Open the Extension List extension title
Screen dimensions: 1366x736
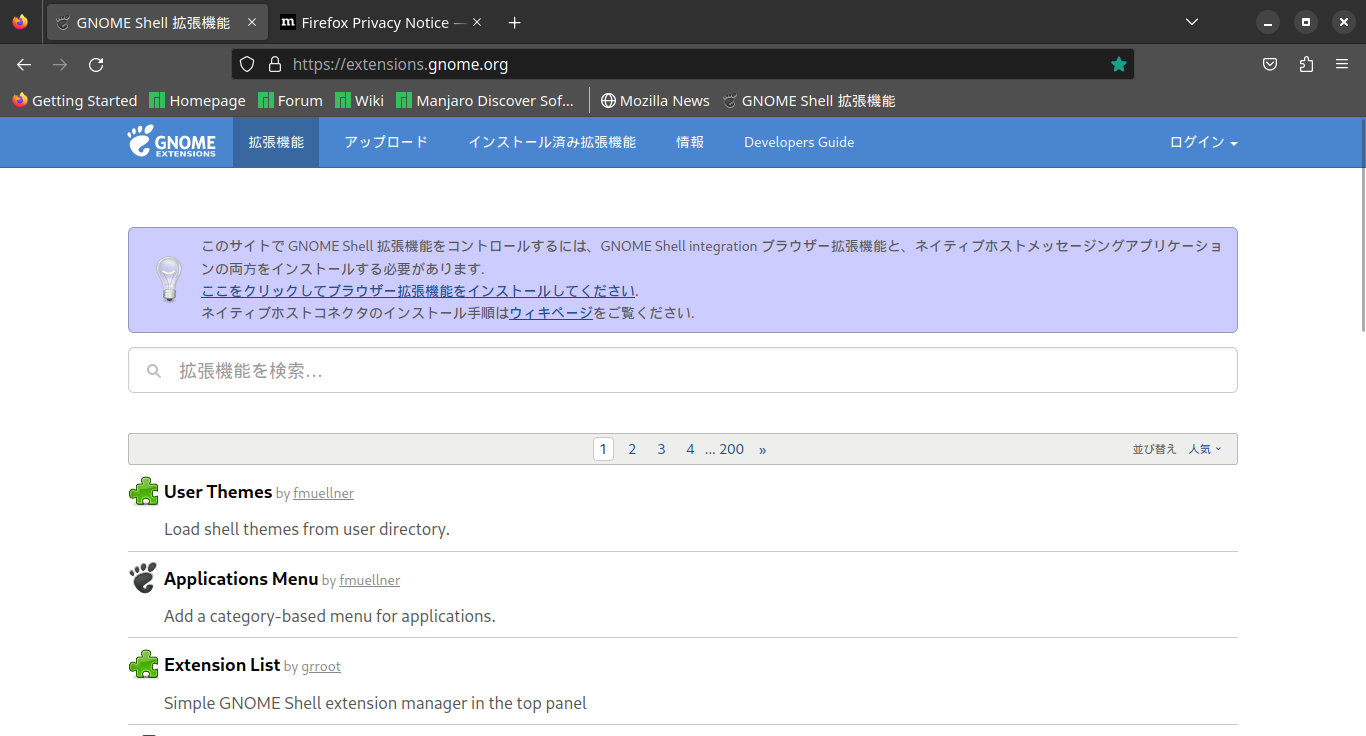(x=222, y=664)
